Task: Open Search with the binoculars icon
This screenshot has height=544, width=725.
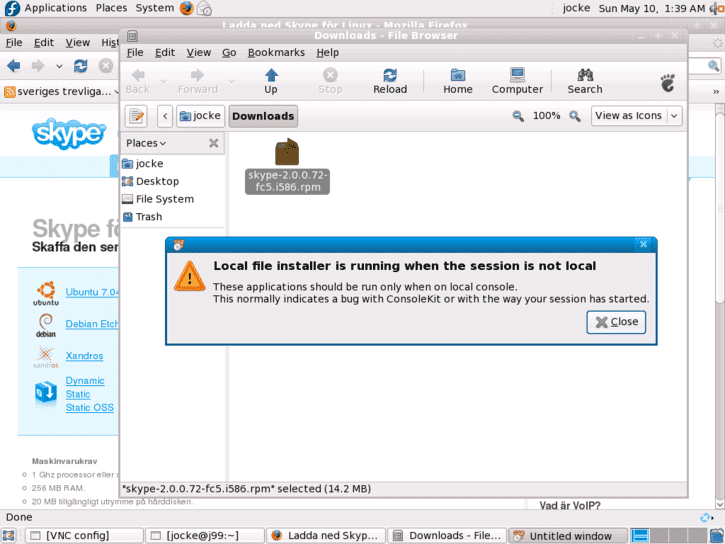Action: tap(585, 81)
